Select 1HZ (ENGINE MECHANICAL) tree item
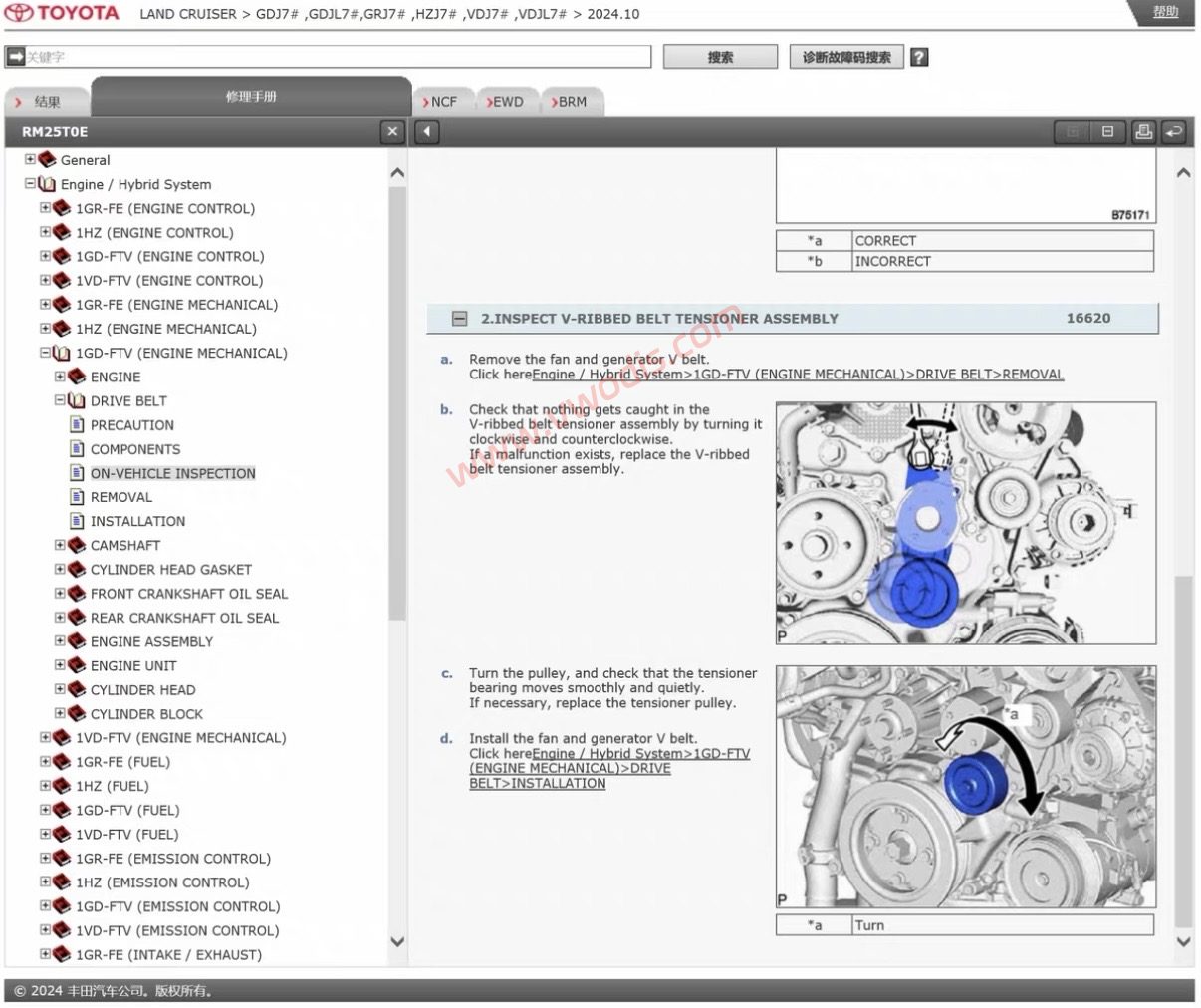The width and height of the screenshot is (1201, 1008). click(166, 329)
